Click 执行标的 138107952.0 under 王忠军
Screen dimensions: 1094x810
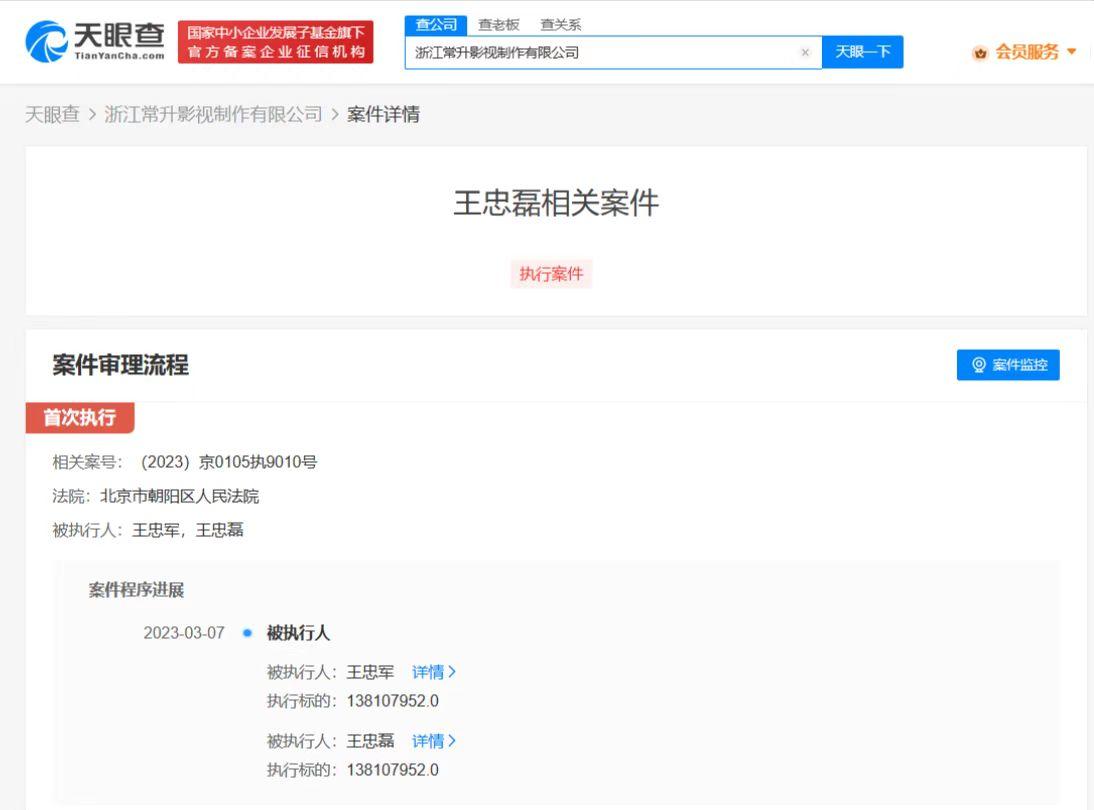pos(352,701)
